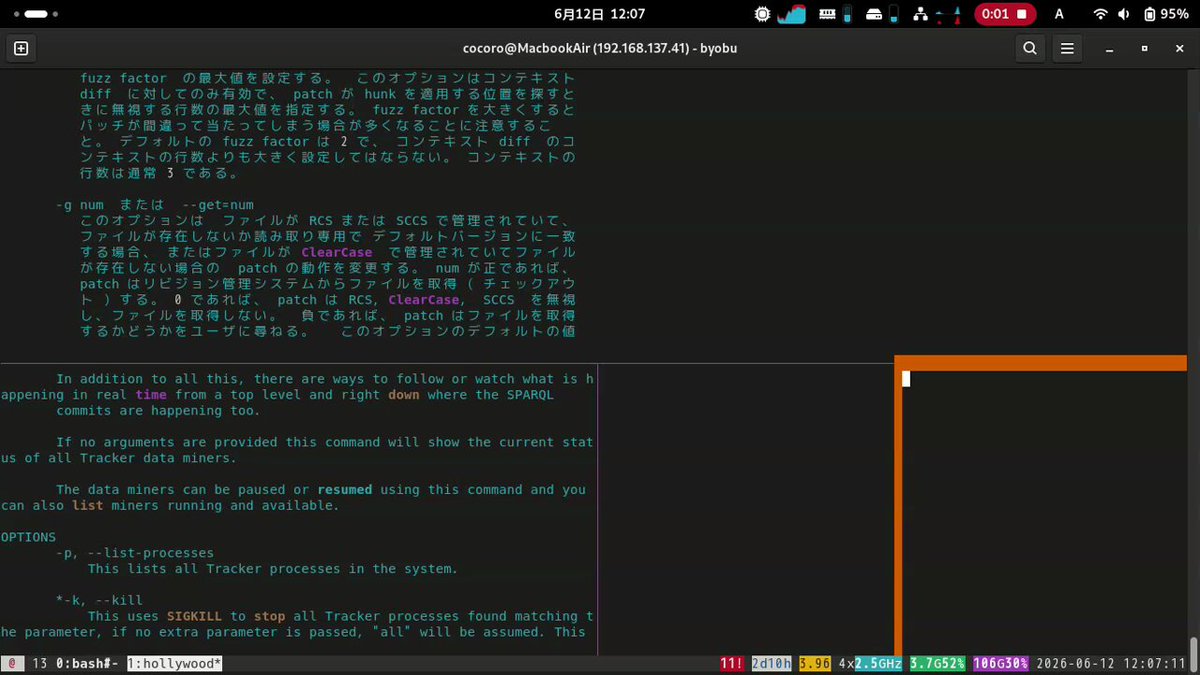Click the red 11! updates indicator in the status bar
The height and width of the screenshot is (675, 1200).
(732, 663)
